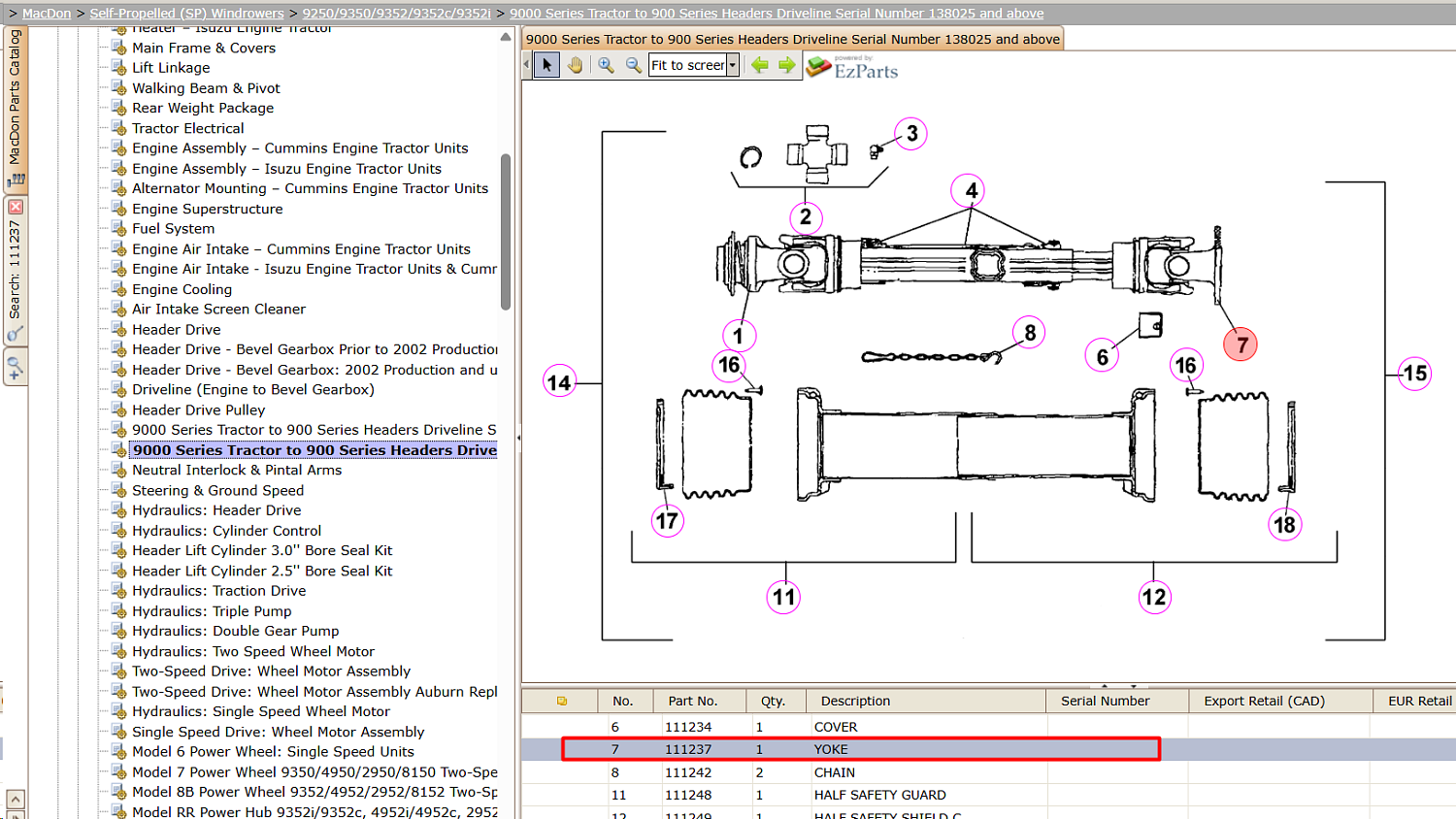The height and width of the screenshot is (819, 1456).
Task: Click callout 3 in the diagram
Action: point(911,133)
